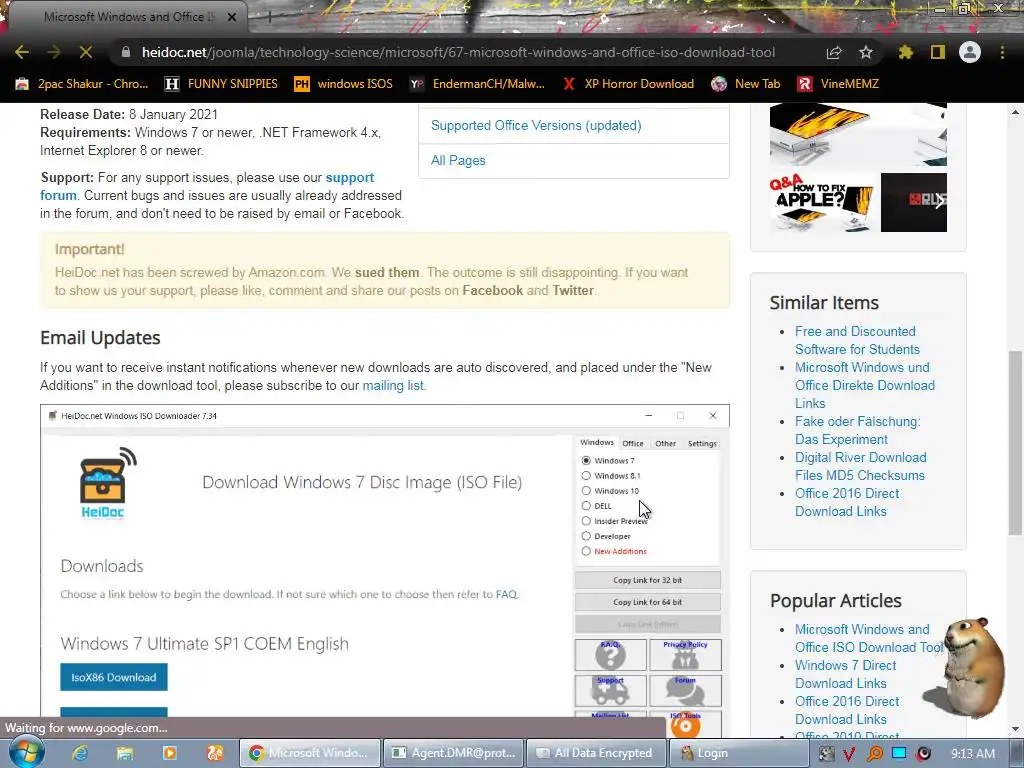The height and width of the screenshot is (768, 1024).
Task: Open the Privacy Policy icon
Action: [x=685, y=655]
